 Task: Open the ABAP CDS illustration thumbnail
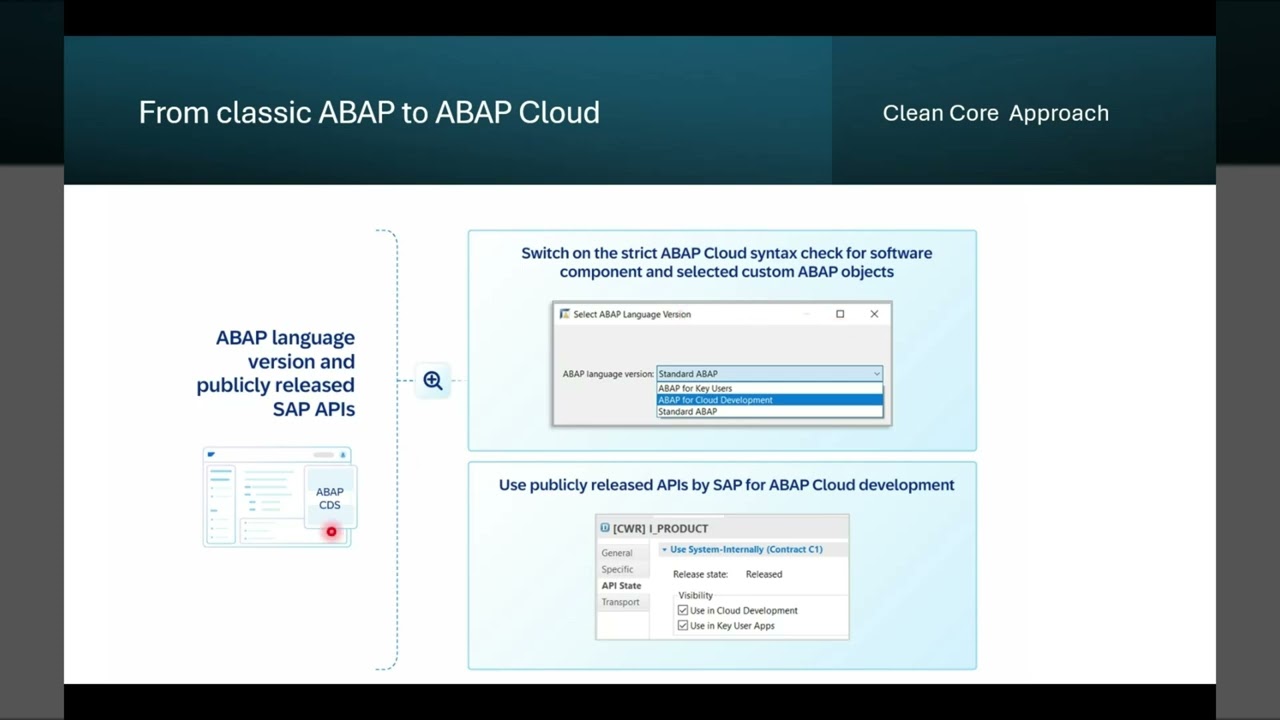point(279,497)
